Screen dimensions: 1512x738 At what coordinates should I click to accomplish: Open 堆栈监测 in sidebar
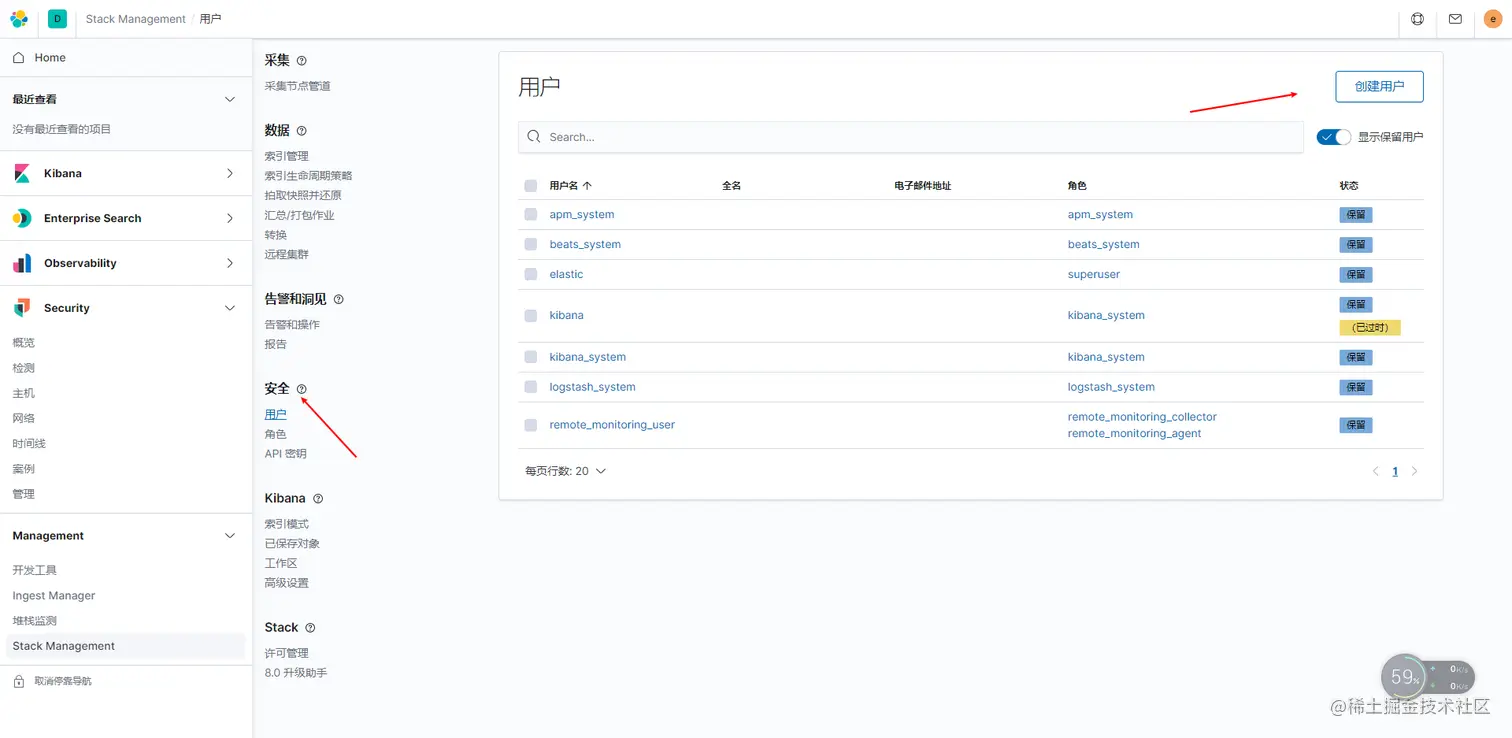pyautogui.click(x=35, y=621)
